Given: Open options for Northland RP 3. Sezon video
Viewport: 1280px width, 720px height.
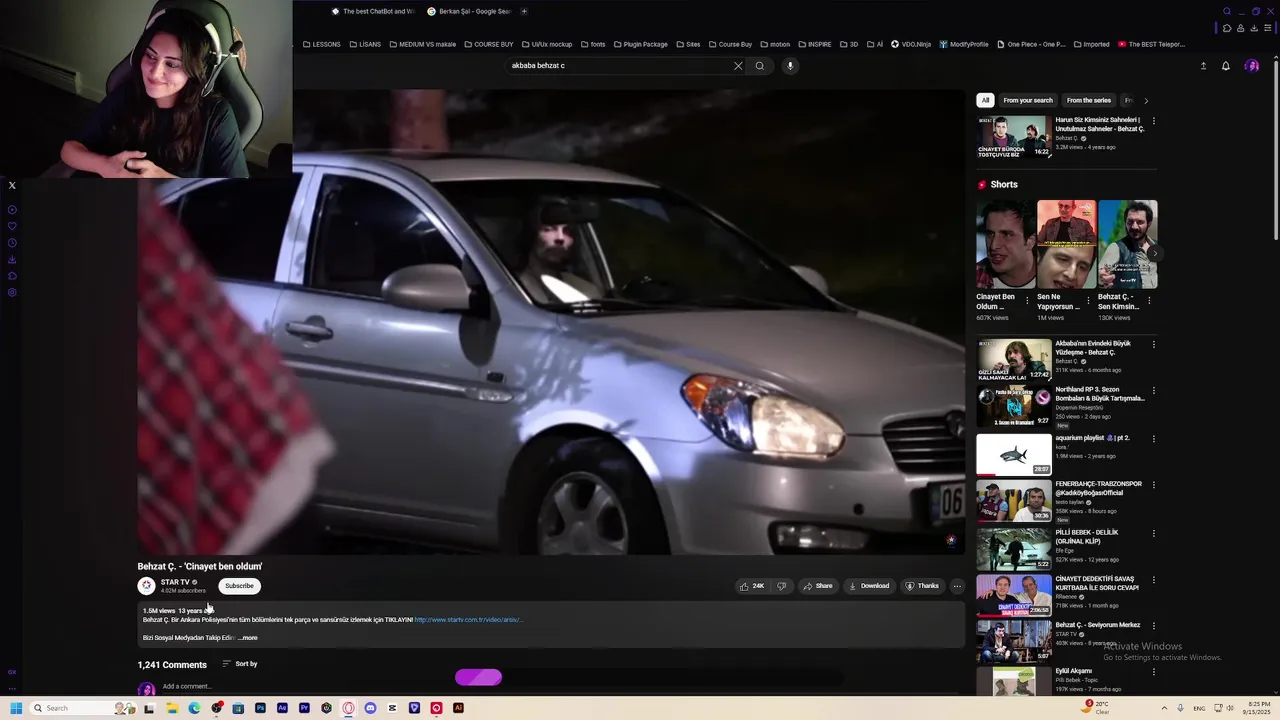Looking at the screenshot, I should coord(1153,391).
